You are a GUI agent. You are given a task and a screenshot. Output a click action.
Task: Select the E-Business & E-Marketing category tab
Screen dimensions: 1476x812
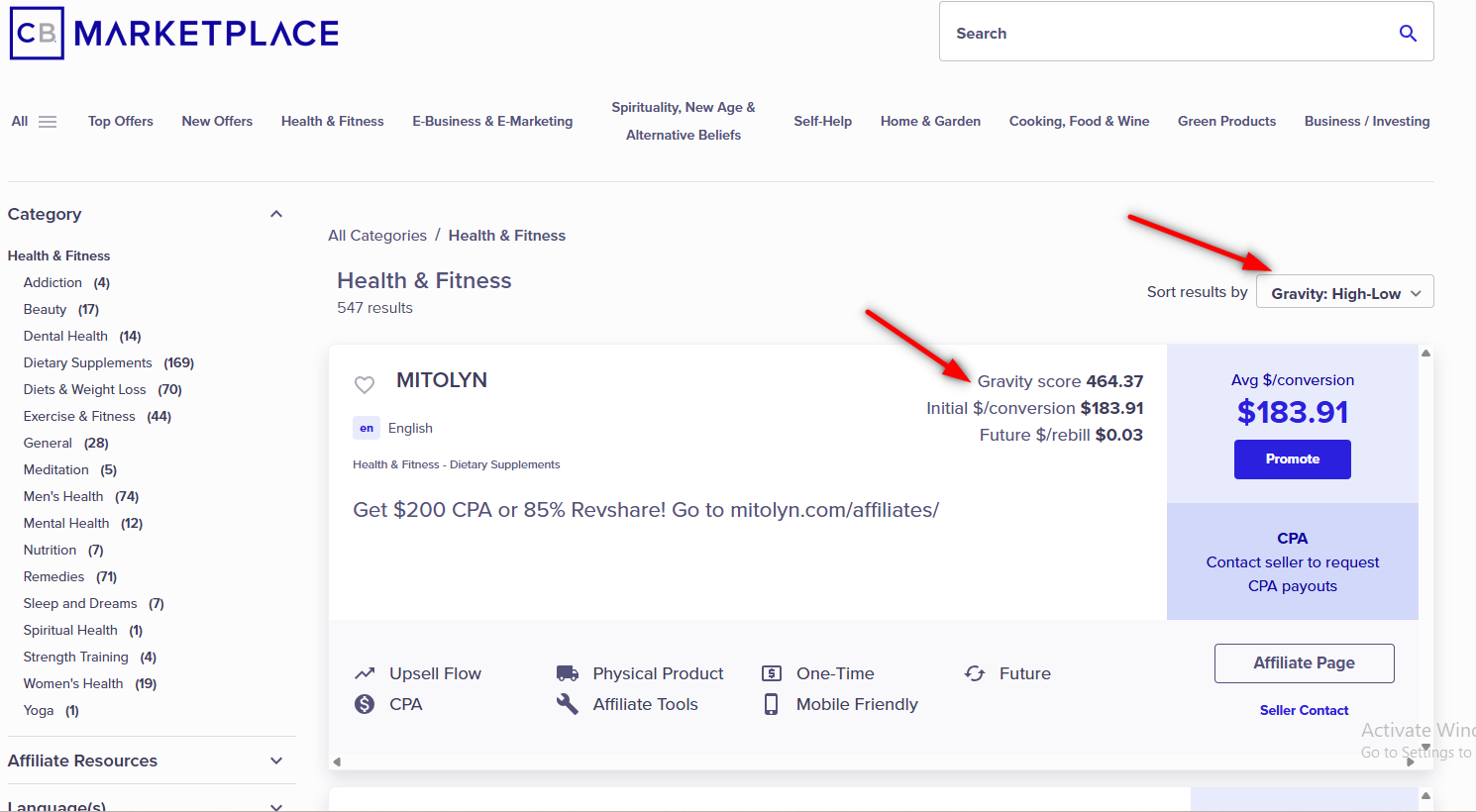(x=492, y=122)
